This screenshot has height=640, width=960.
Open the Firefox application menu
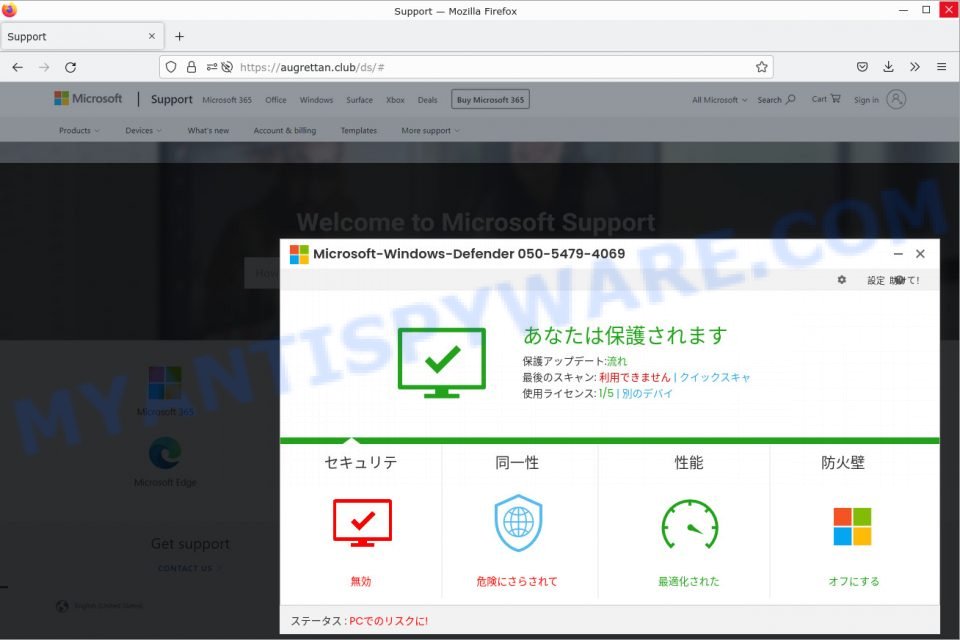(x=941, y=66)
